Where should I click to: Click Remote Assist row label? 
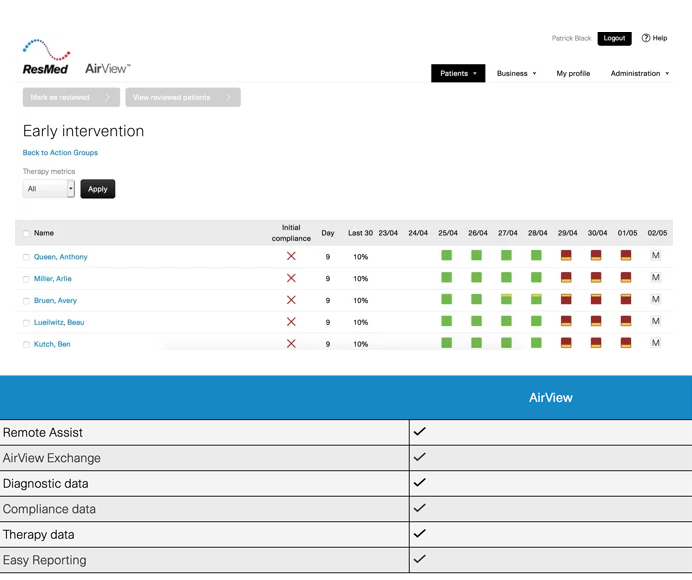click(x=42, y=433)
